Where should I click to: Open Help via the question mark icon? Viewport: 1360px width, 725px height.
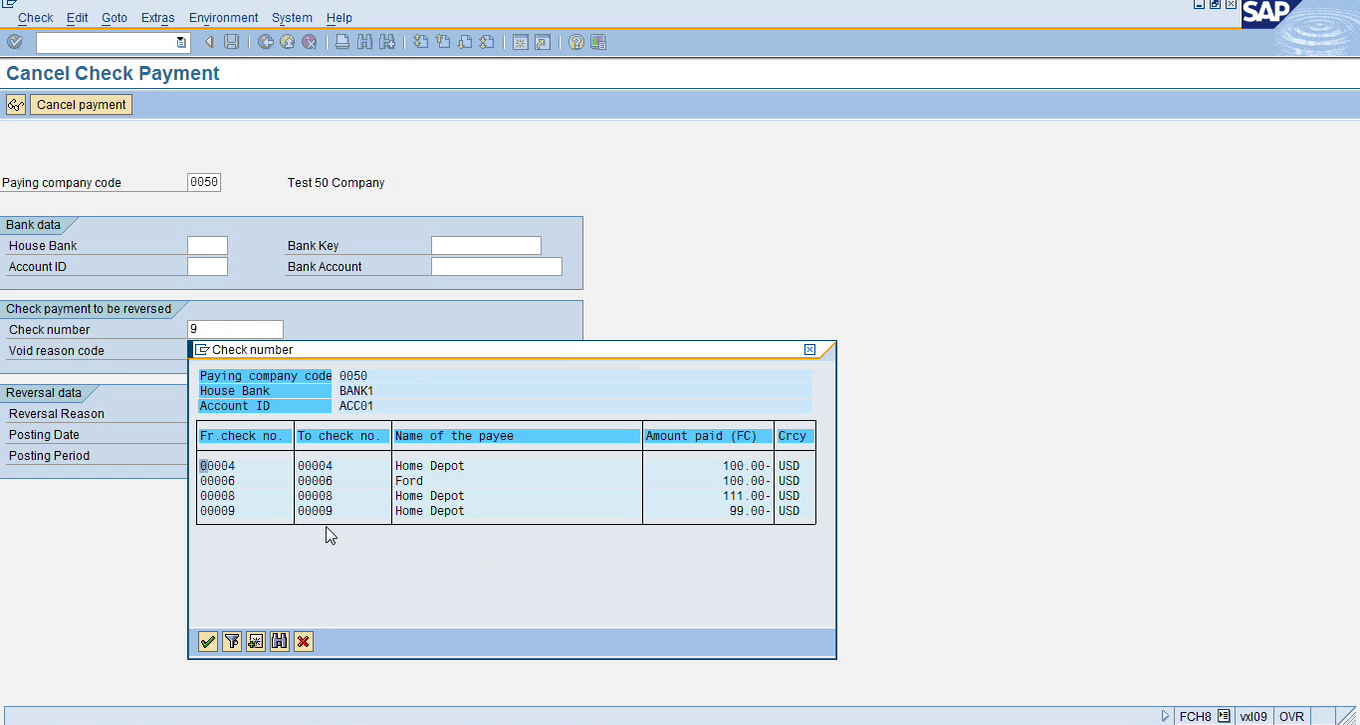click(576, 42)
